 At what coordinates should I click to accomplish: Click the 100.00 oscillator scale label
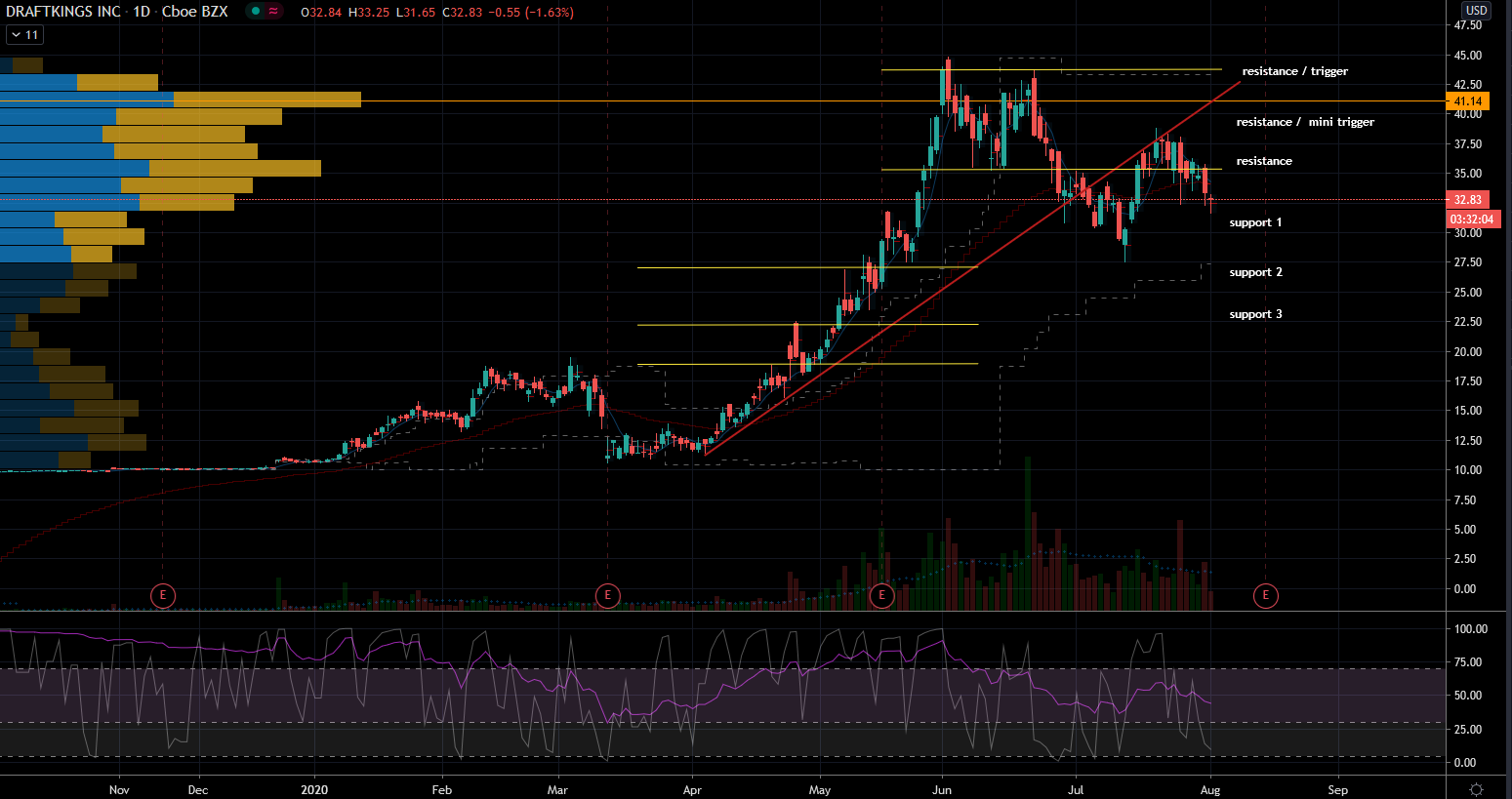[1471, 629]
